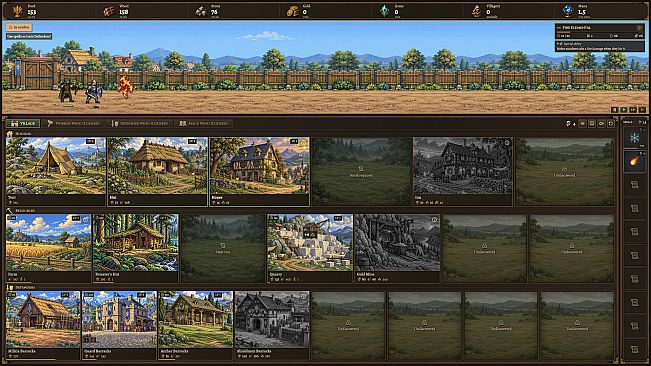
Task: Select the Militia Barracks card
Action: pyautogui.click(x=43, y=325)
